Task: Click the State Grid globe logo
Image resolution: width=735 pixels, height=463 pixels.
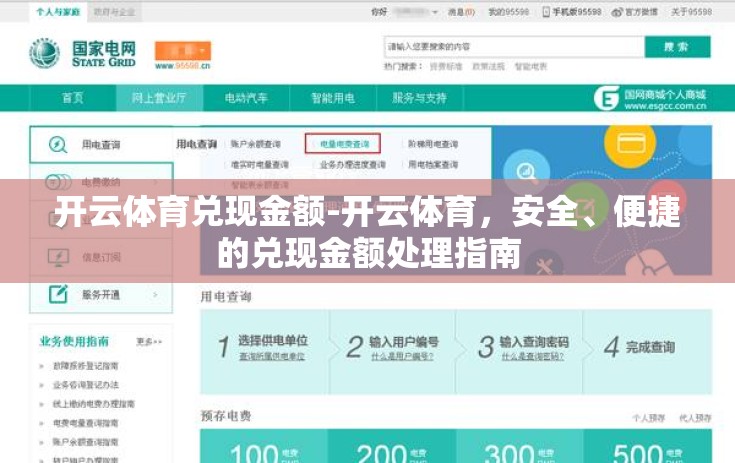Action: click(44, 53)
